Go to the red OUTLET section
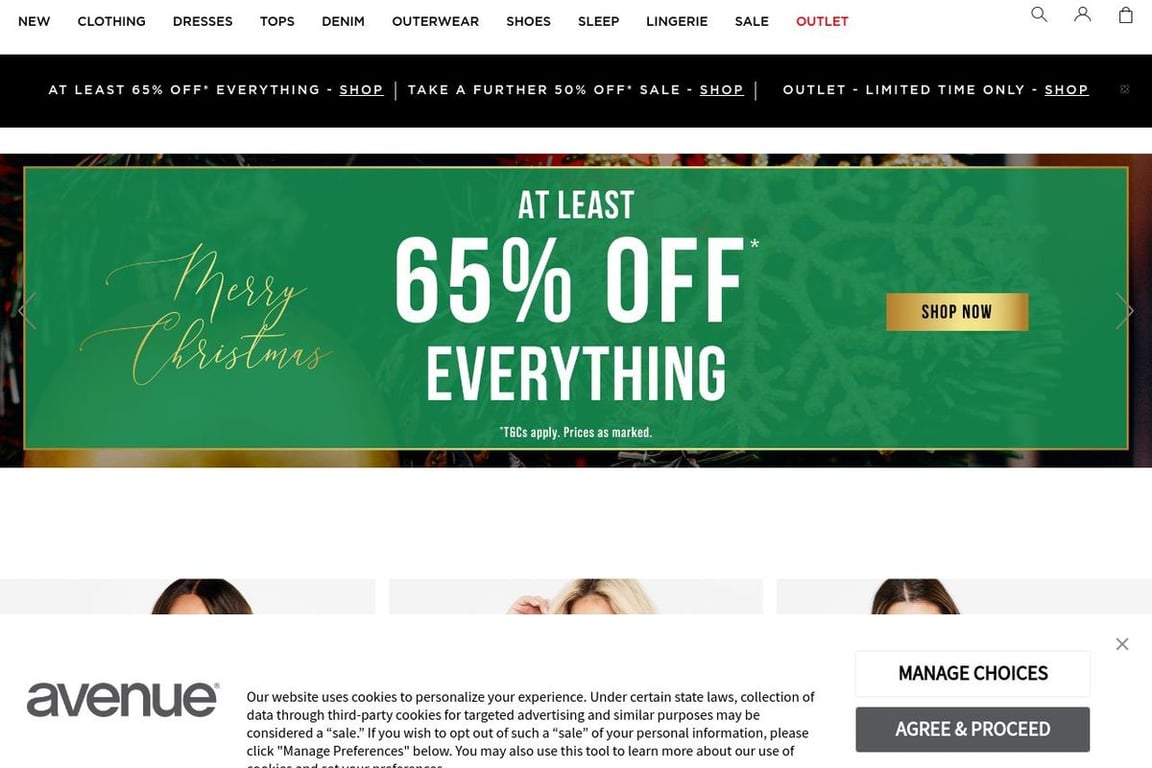Screen dimensions: 1152x768 click(x=822, y=21)
